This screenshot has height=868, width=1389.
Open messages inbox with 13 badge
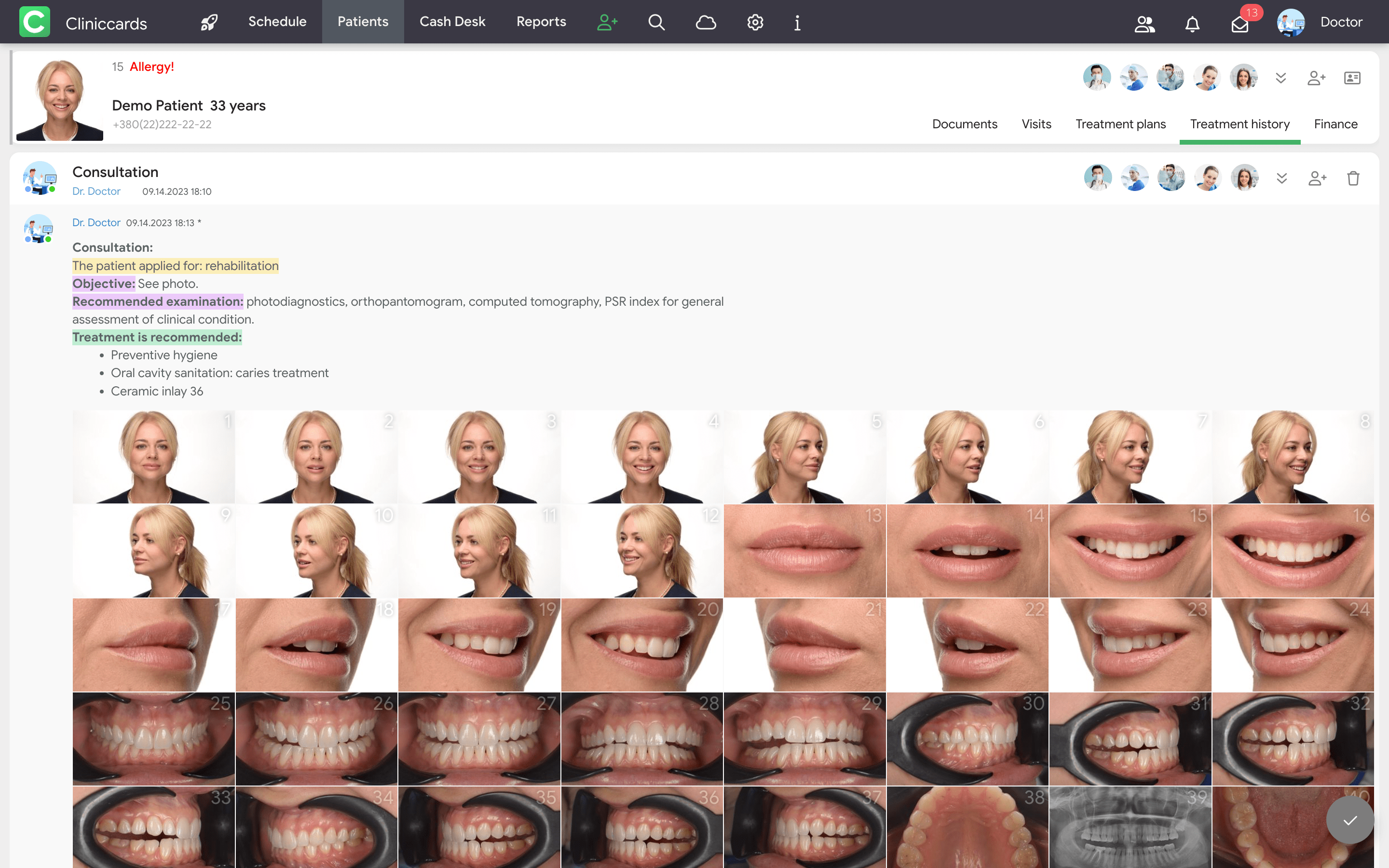pos(1240,24)
